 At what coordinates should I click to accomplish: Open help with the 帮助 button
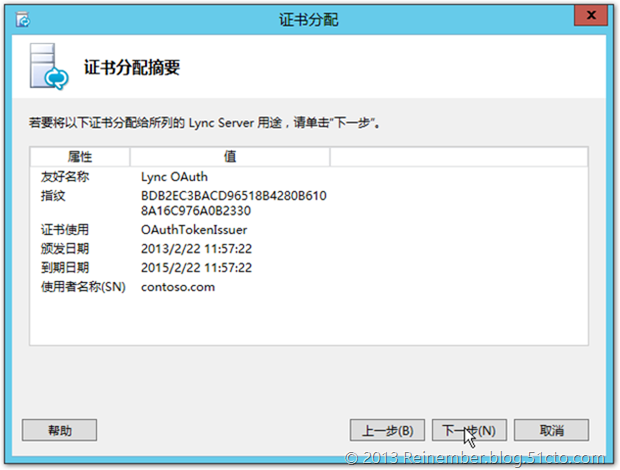point(59,430)
